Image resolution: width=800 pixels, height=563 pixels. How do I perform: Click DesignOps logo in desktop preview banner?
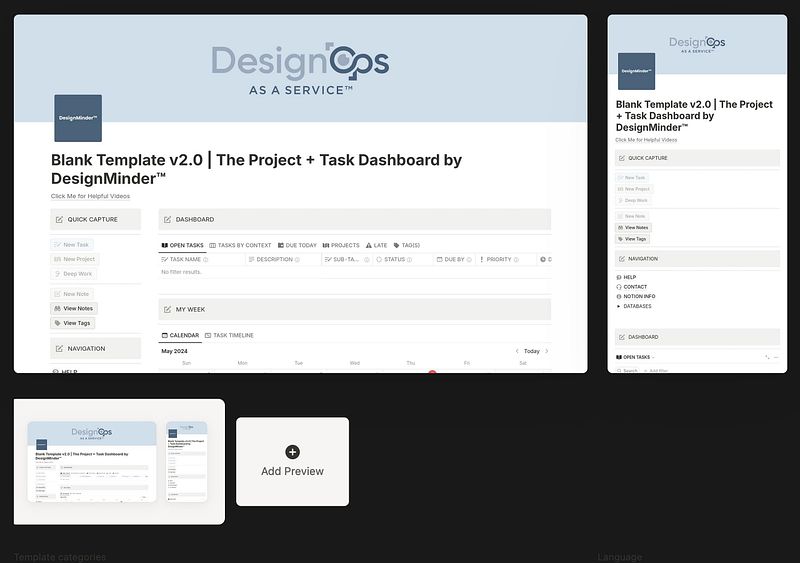(x=301, y=69)
